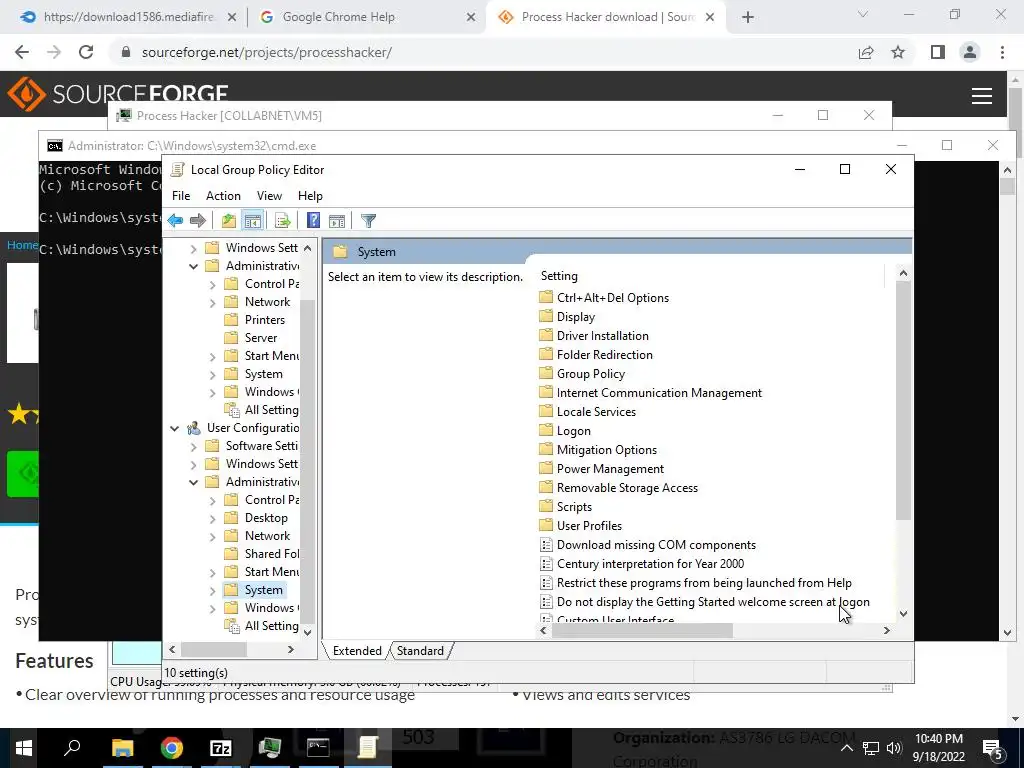Open the Action menu
This screenshot has width=1024, height=768.
pos(223,196)
